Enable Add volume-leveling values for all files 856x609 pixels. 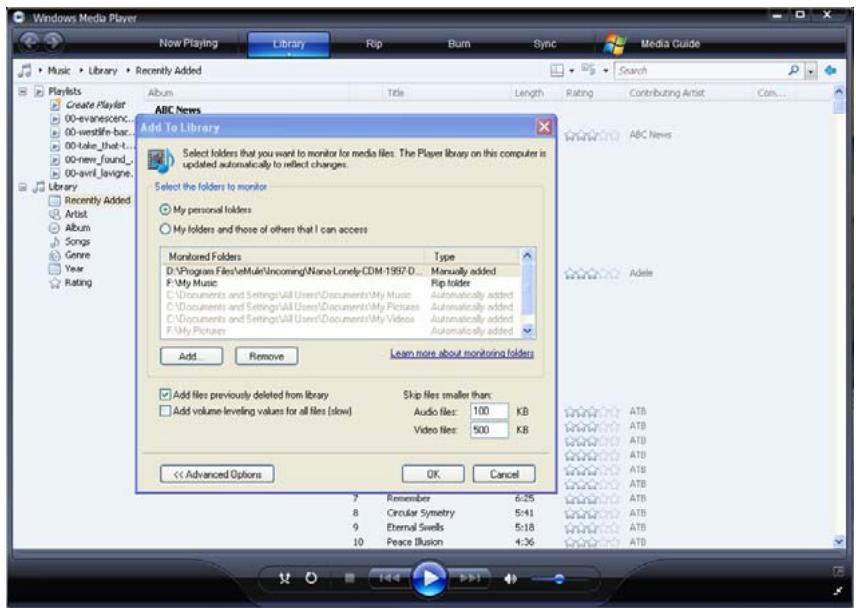(166, 411)
